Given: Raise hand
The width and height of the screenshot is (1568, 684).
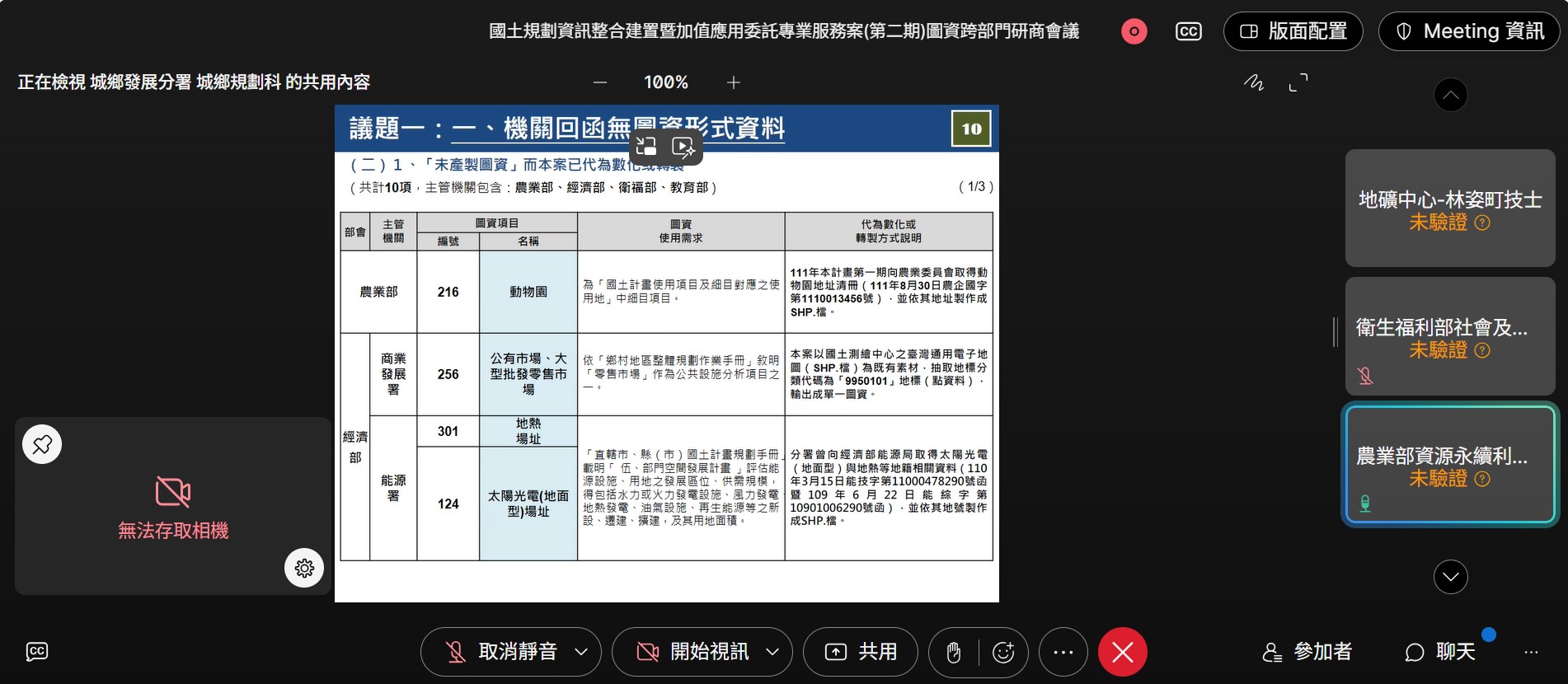Looking at the screenshot, I should [954, 653].
